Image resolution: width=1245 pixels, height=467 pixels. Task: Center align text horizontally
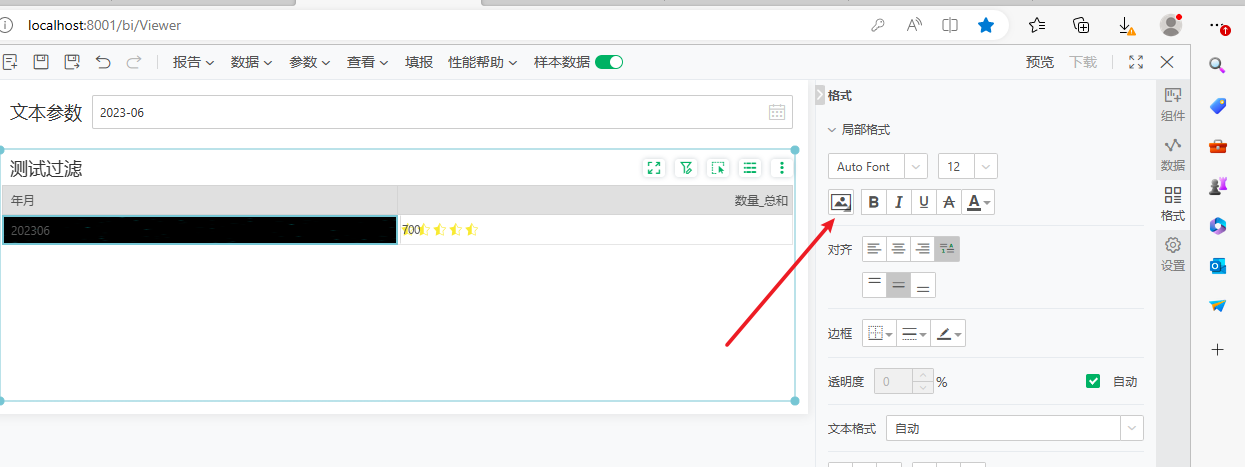coord(899,249)
